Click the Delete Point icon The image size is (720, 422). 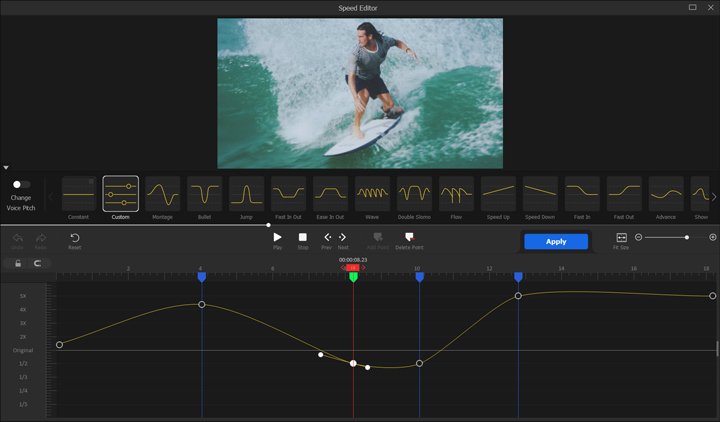pos(408,238)
